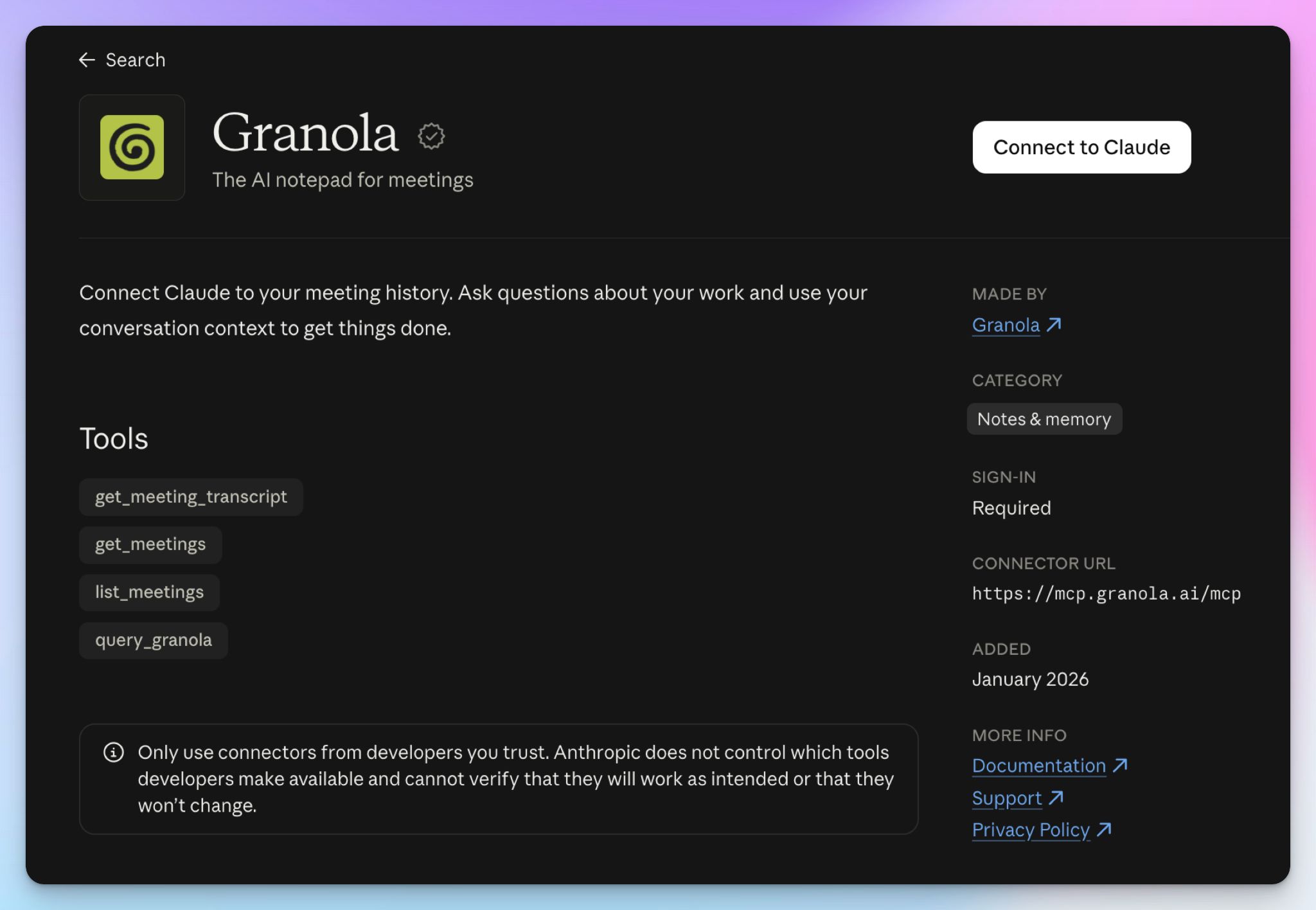Select the get_meetings tool chip
Screen dimensions: 1316x910
[x=150, y=544]
